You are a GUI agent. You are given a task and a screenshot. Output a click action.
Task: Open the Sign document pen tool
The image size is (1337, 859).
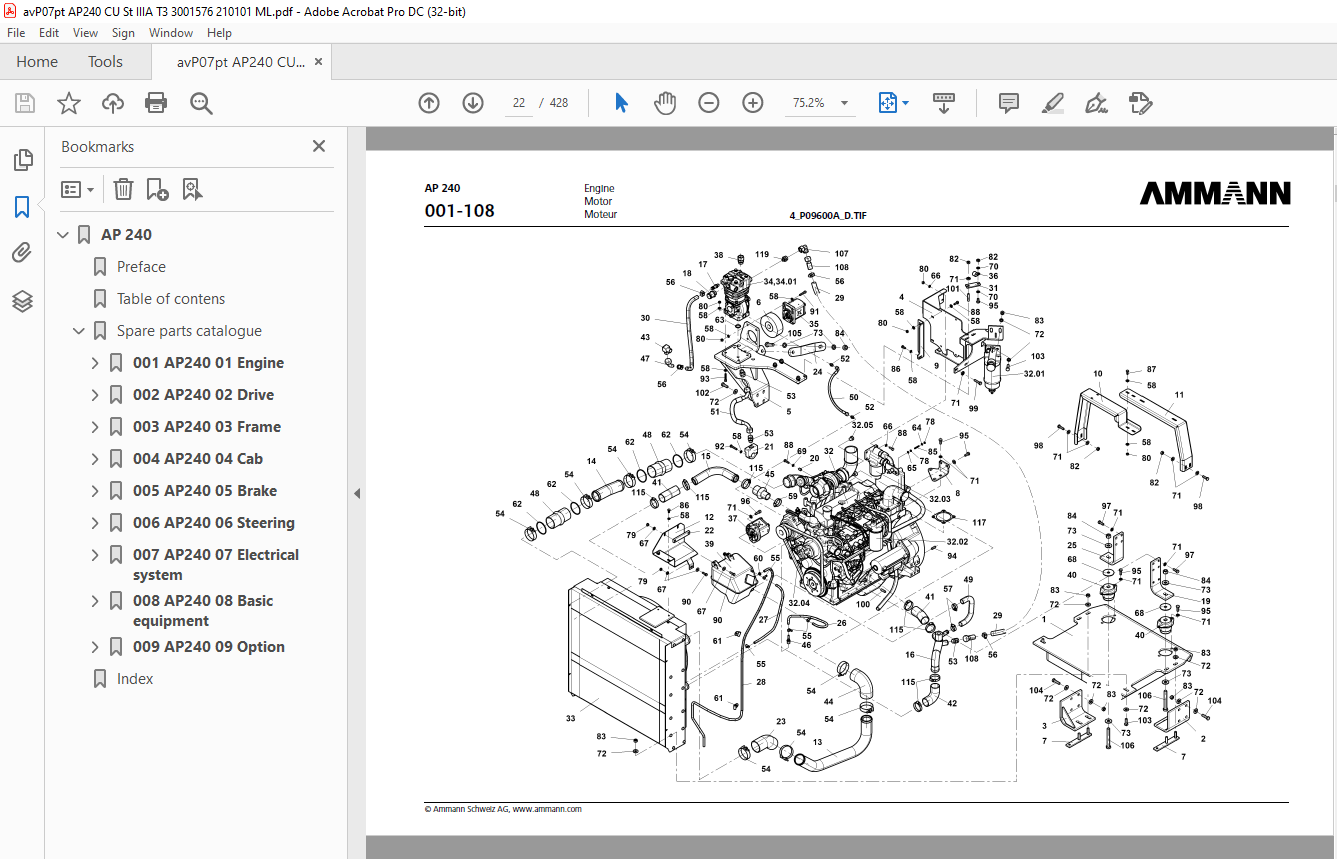[1097, 103]
